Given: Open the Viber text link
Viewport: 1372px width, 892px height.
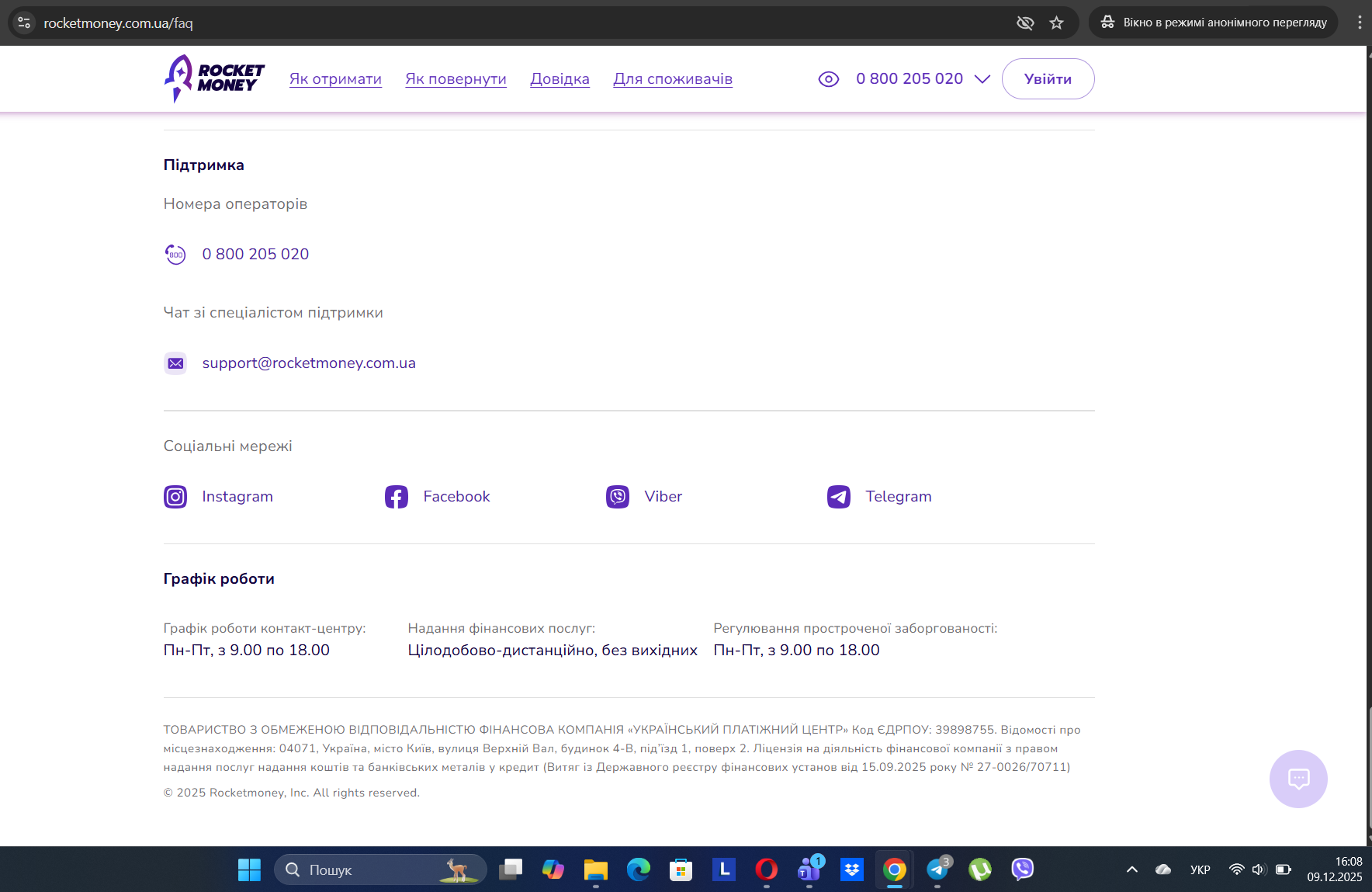Looking at the screenshot, I should (x=663, y=497).
